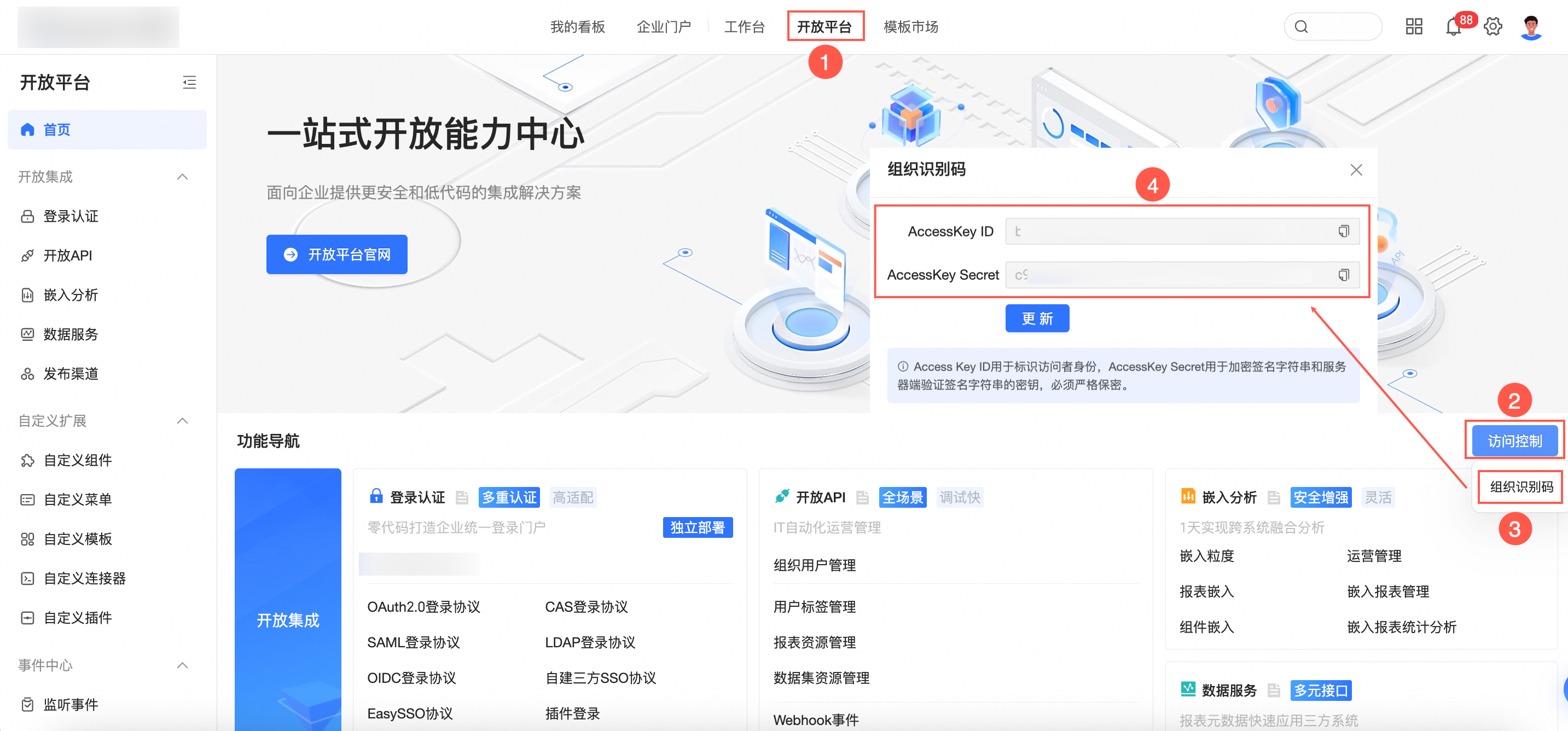Image resolution: width=1568 pixels, height=731 pixels.
Task: Collapse the 自定义扩展 sidebar section
Action: pos(182,421)
